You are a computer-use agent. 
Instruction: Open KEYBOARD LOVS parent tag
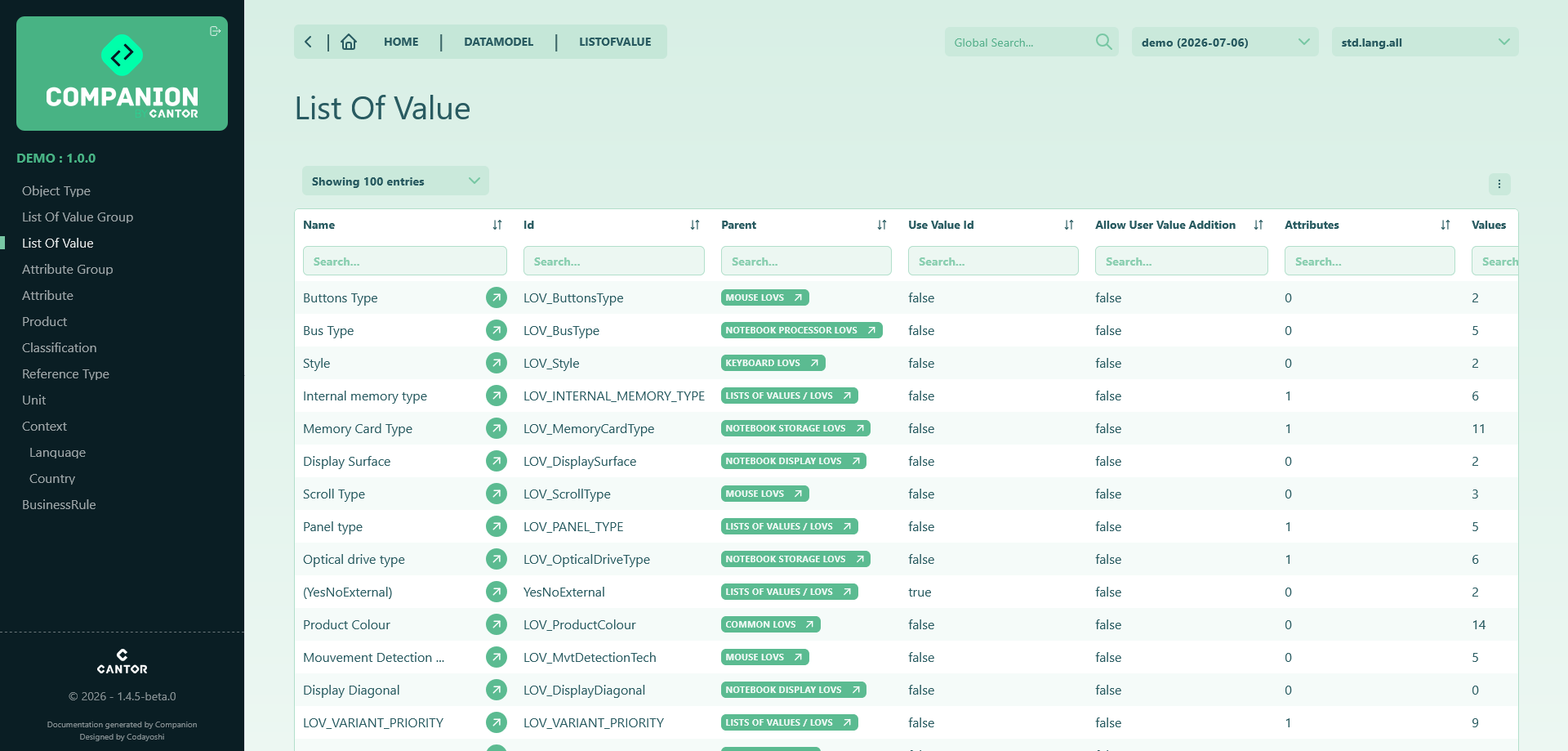tap(773, 363)
